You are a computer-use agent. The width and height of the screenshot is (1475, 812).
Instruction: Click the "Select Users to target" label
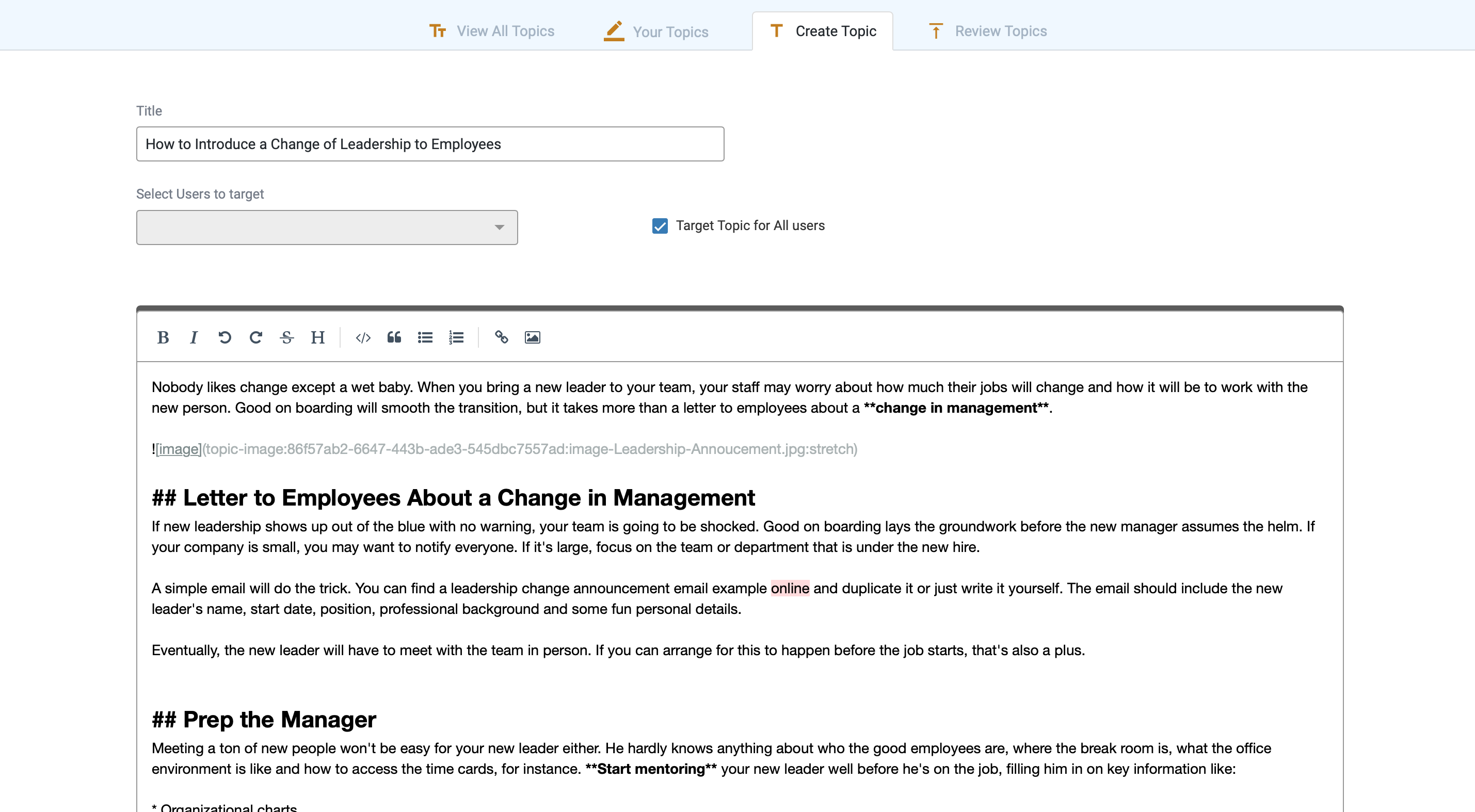pos(200,194)
